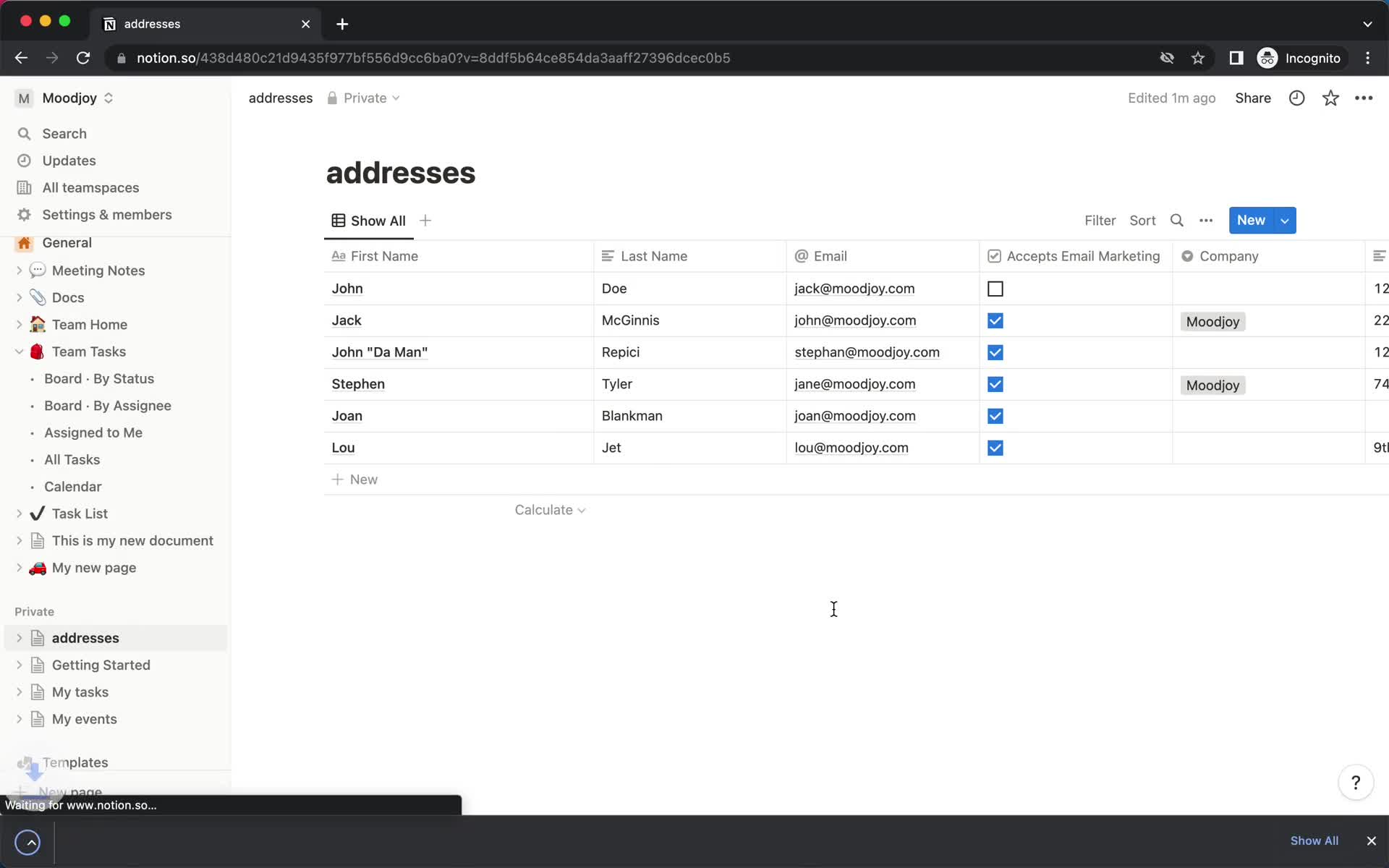Click the star/favorite icon in top bar
The height and width of the screenshot is (868, 1389).
(x=1330, y=98)
